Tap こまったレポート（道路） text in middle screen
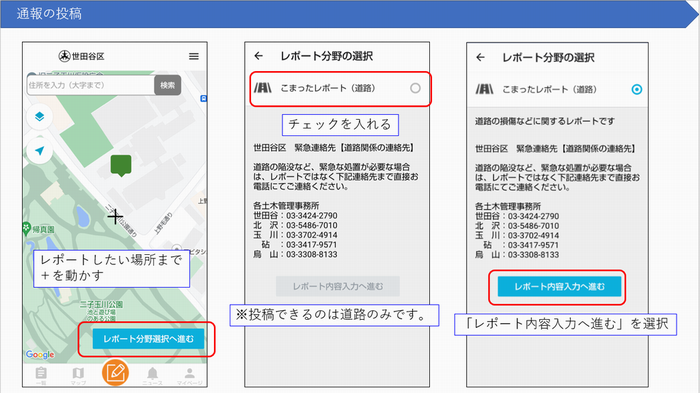The image size is (700, 393). click(x=328, y=88)
